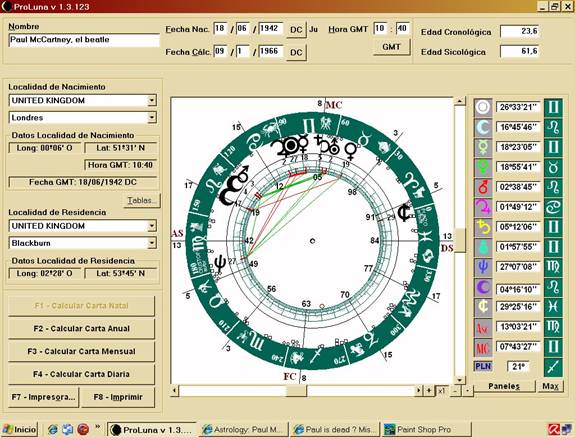The width and height of the screenshot is (575, 438).
Task: Toggle DC next to Fecha Cálc.
Action: click(296, 53)
